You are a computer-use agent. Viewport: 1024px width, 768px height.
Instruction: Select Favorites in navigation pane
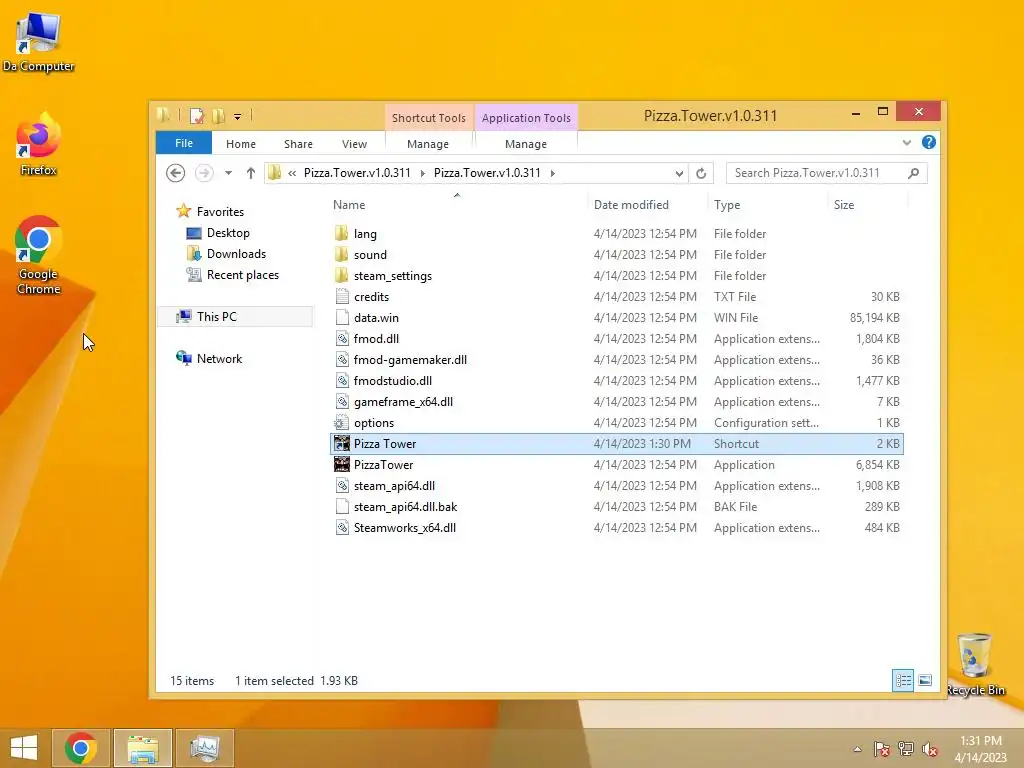click(220, 212)
